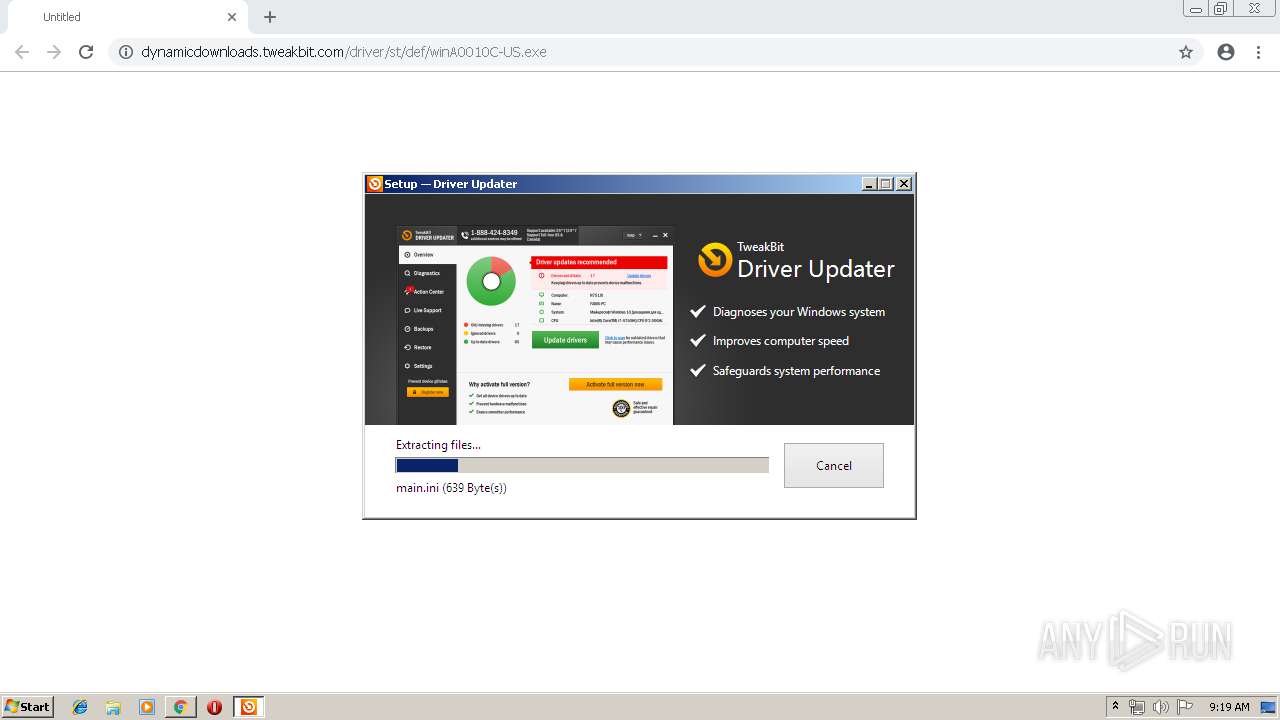
Task: Go forward in Chrome
Action: (x=54, y=52)
